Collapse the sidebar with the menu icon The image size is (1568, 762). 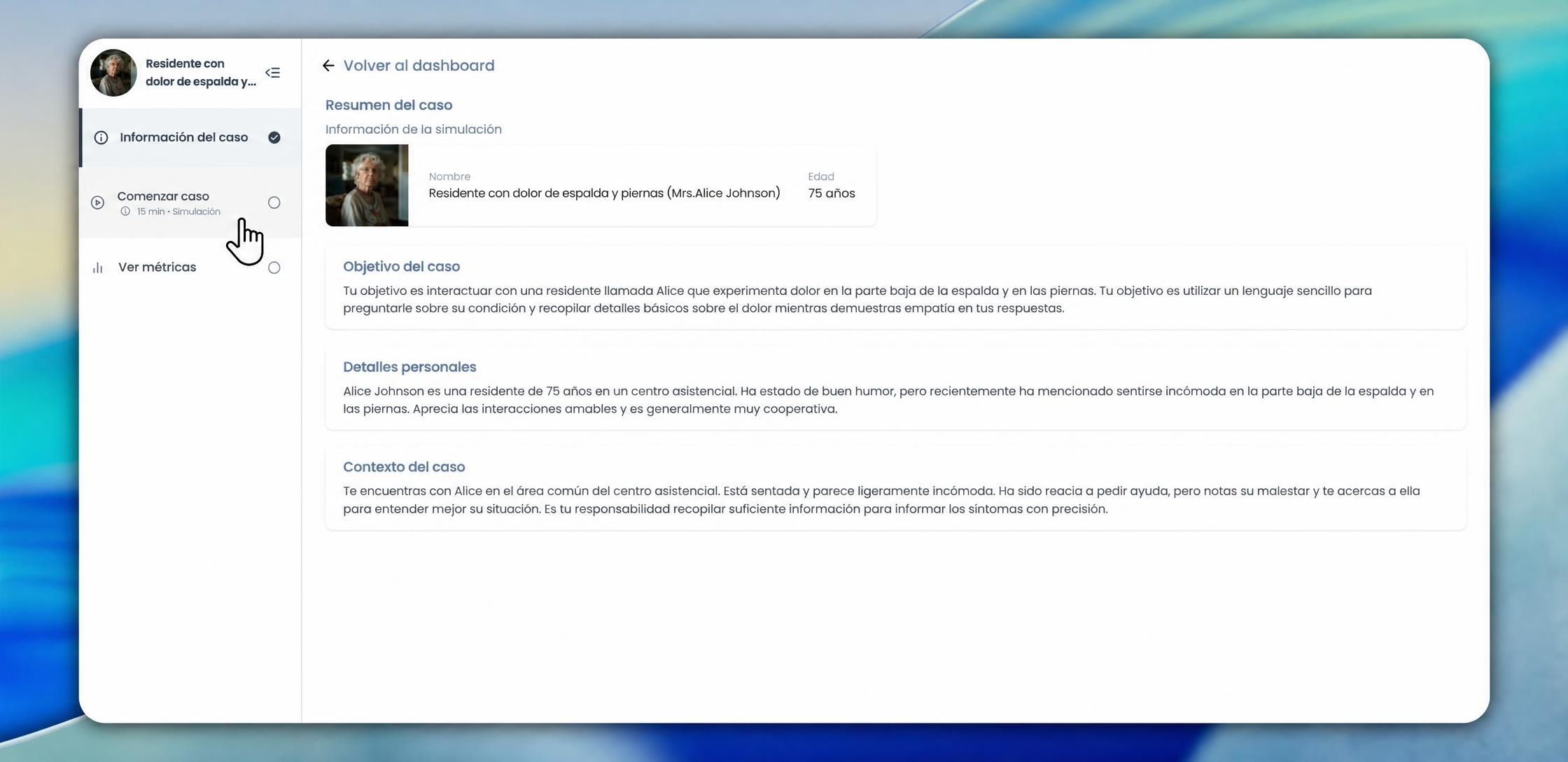pos(273,73)
